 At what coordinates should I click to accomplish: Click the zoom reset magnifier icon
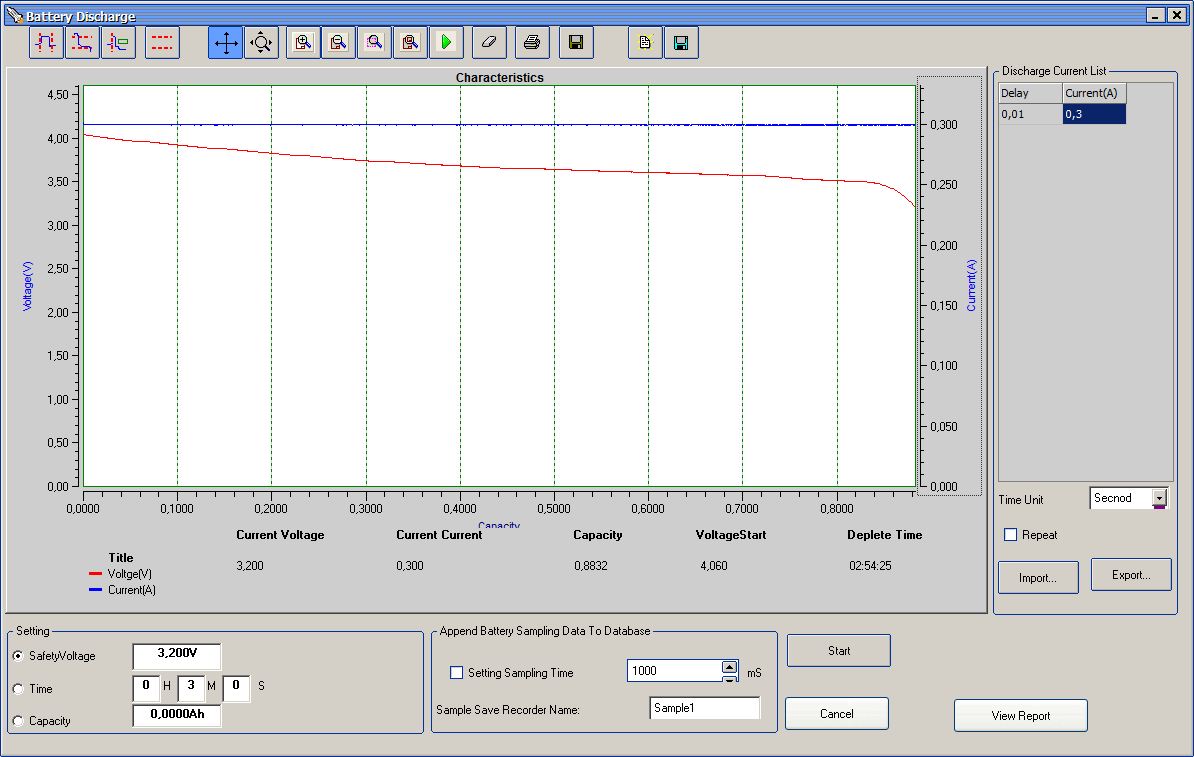click(x=410, y=43)
